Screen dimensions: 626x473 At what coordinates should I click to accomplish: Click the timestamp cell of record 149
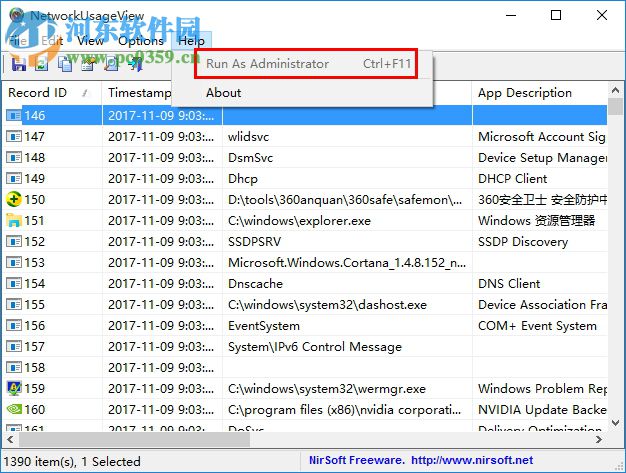pos(162,178)
